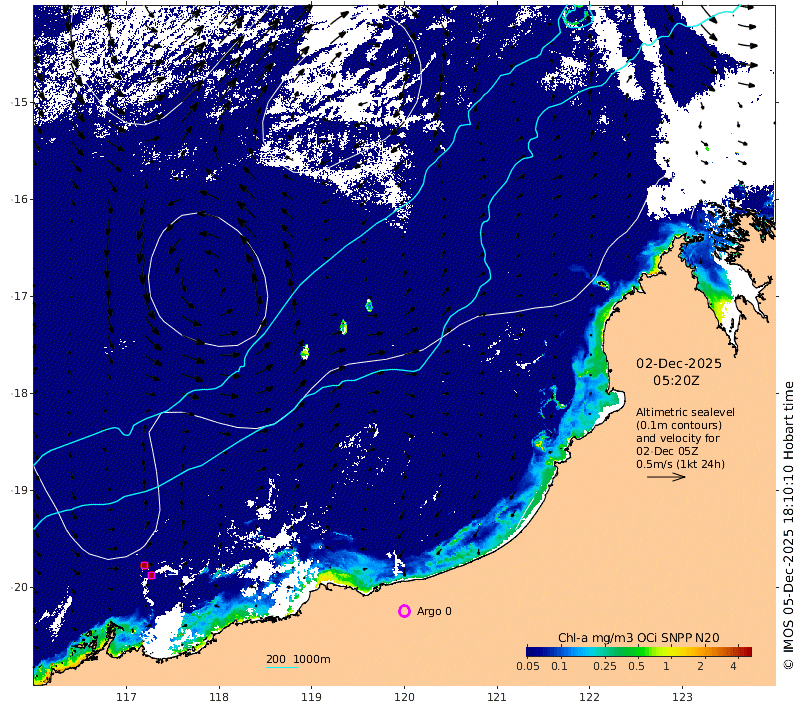Click the chlorophyll patch nearest 119E
Image resolution: width=800 pixels, height=710 pixels.
coord(305,352)
